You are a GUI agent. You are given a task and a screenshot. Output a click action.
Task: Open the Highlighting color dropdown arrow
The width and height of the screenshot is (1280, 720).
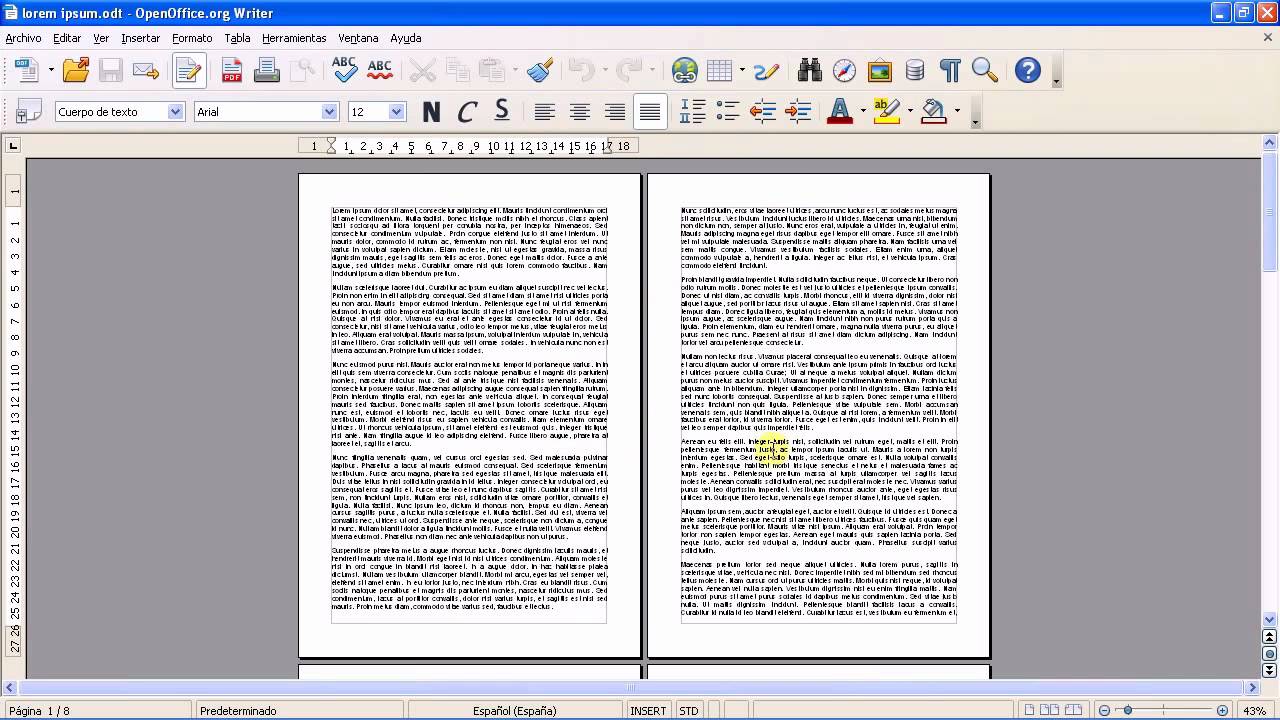click(x=910, y=112)
